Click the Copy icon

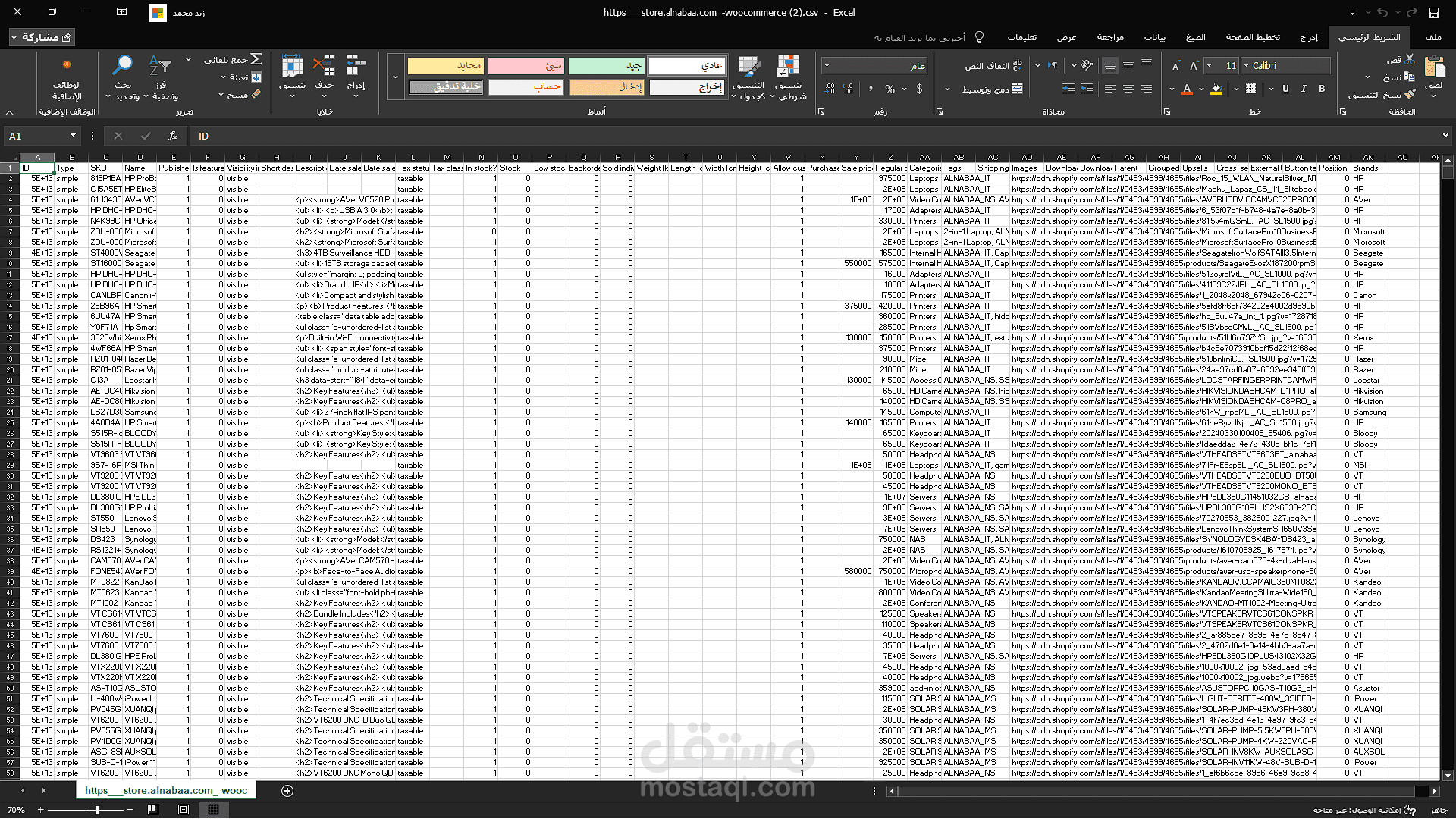tap(1409, 77)
